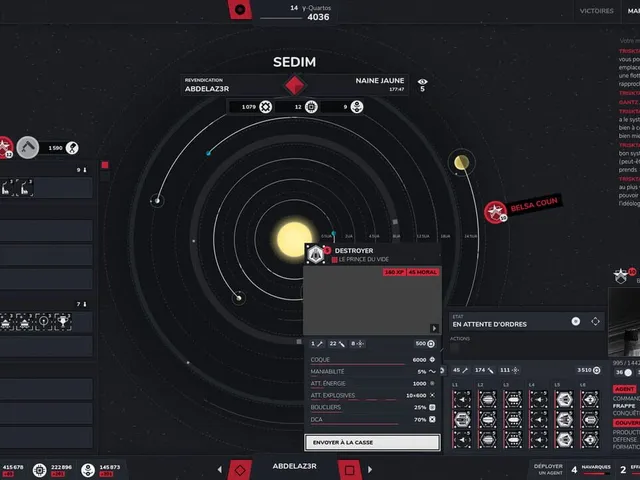Select the grey hammer construction button
Screen dimensions: 640x480
point(28,147)
